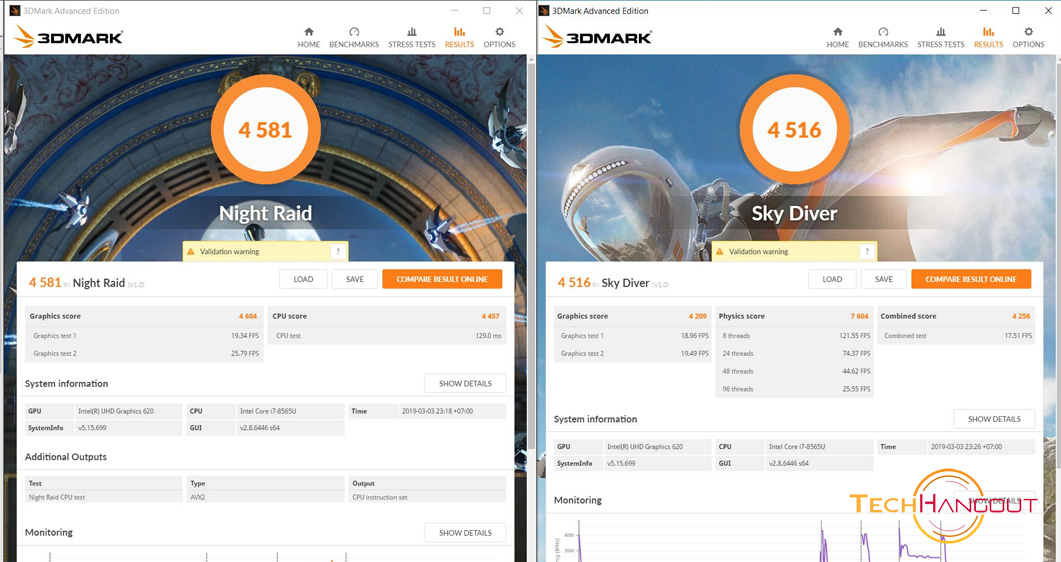Select CPU test 129.0 ms row

pyautogui.click(x=387, y=335)
